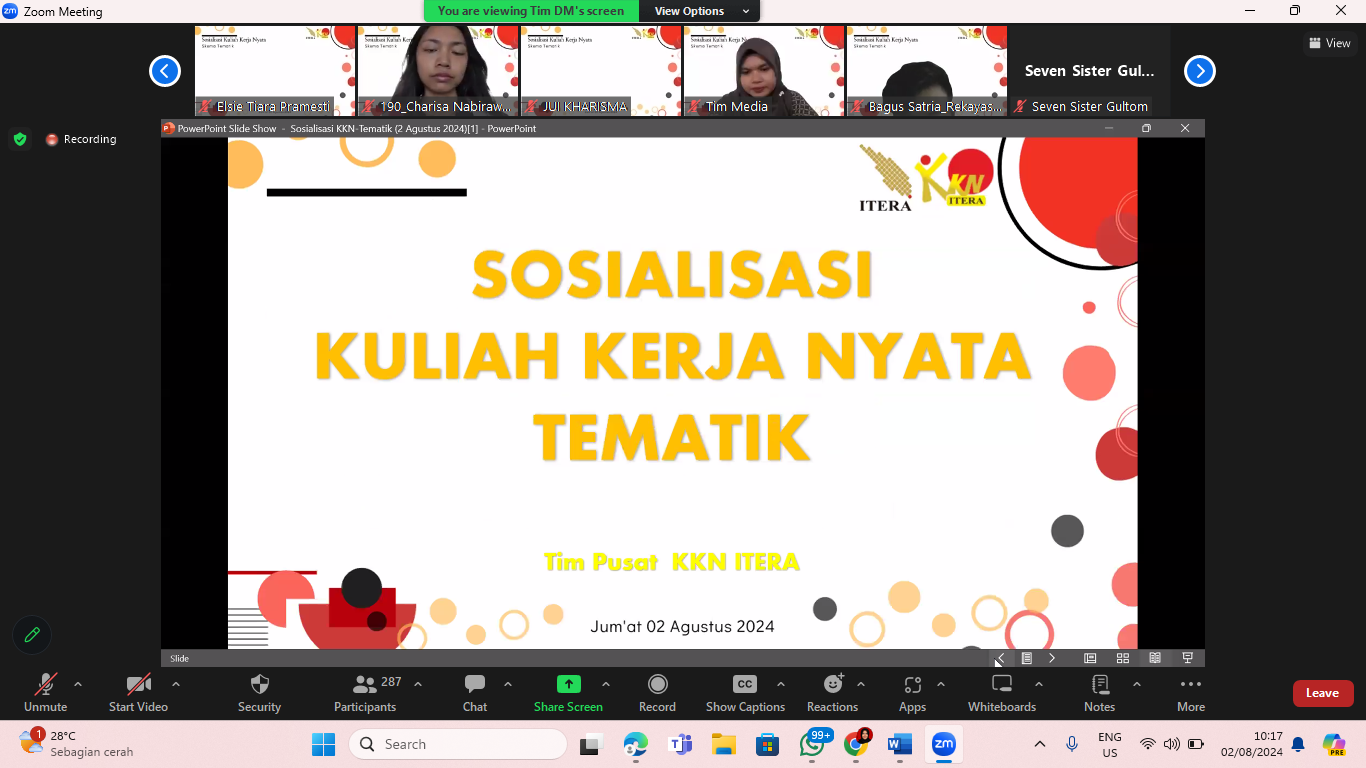Open the More menu
Viewport: 1366px width, 768px height.
(1190, 685)
